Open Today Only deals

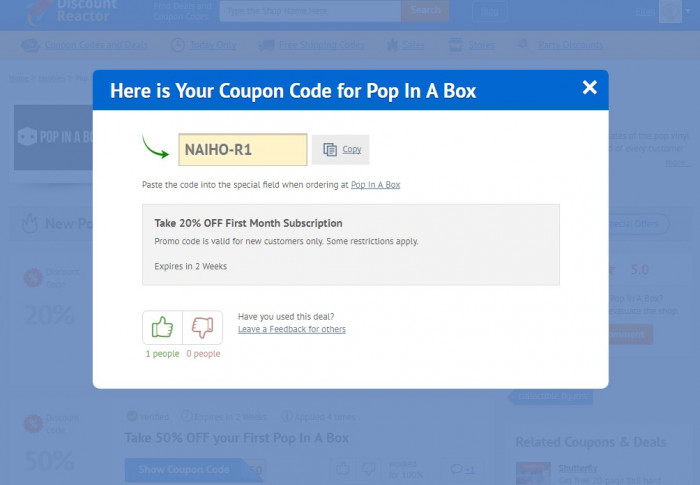click(x=213, y=45)
